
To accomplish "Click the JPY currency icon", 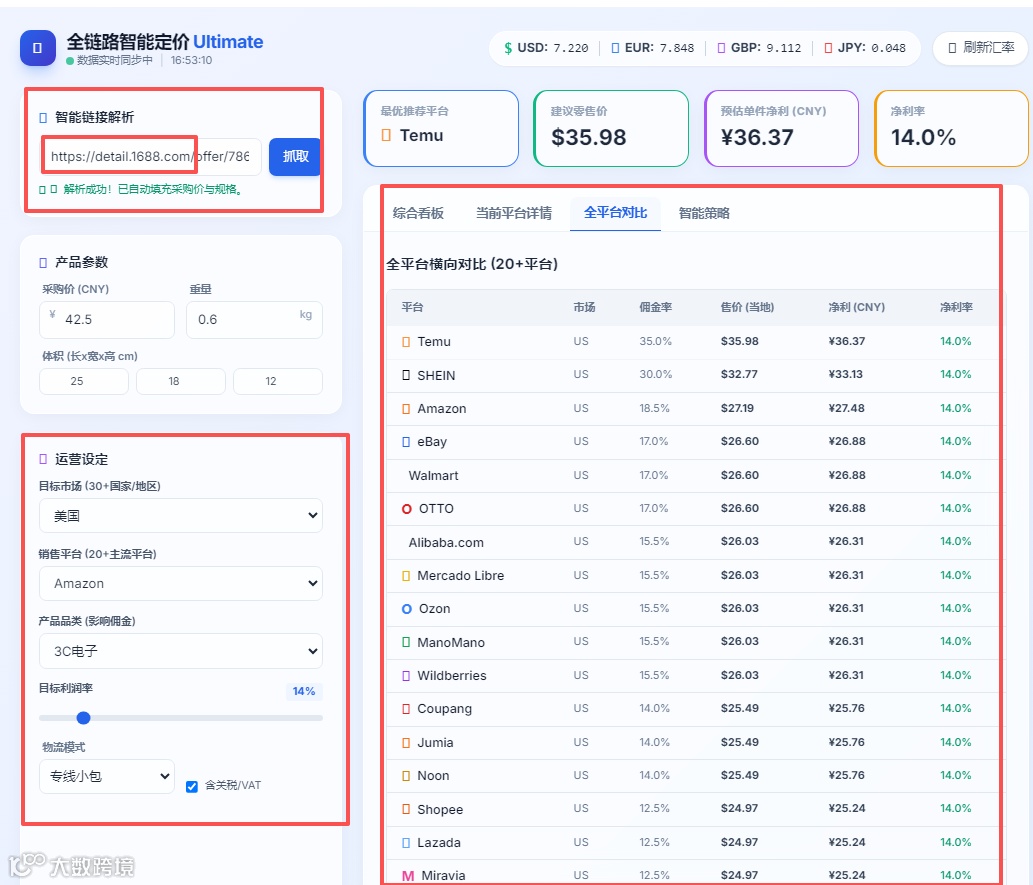I will point(828,48).
